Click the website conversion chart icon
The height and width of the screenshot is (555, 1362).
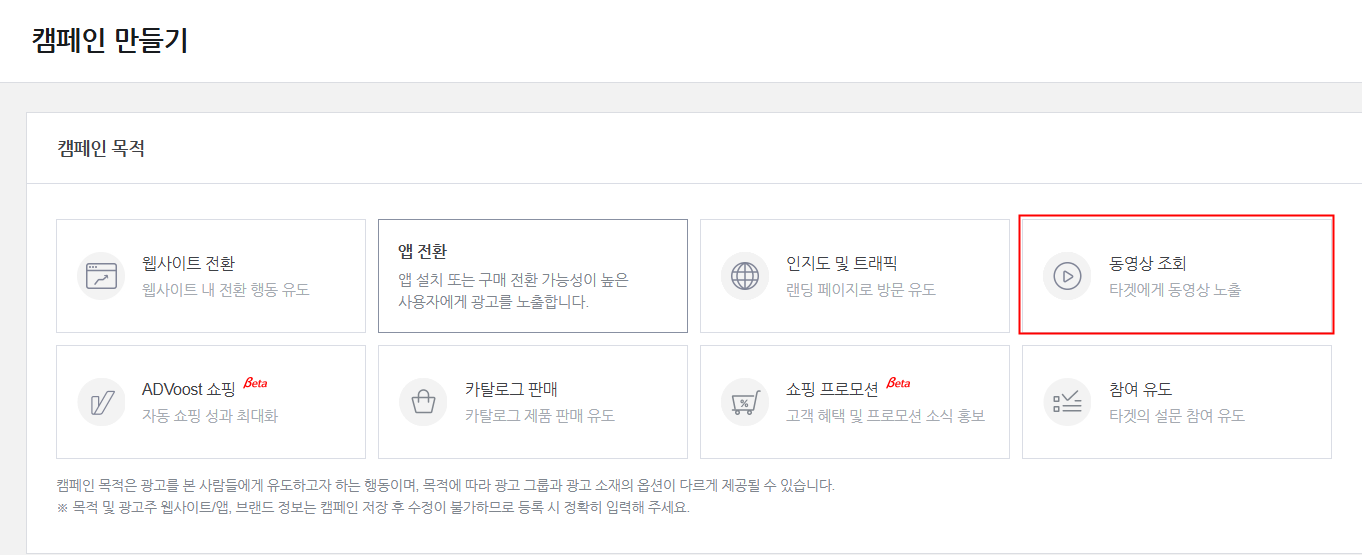pyautogui.click(x=101, y=276)
